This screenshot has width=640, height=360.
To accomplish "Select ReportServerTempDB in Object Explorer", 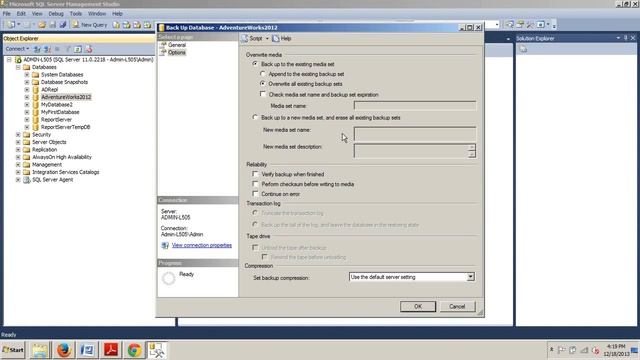I will click(65, 127).
